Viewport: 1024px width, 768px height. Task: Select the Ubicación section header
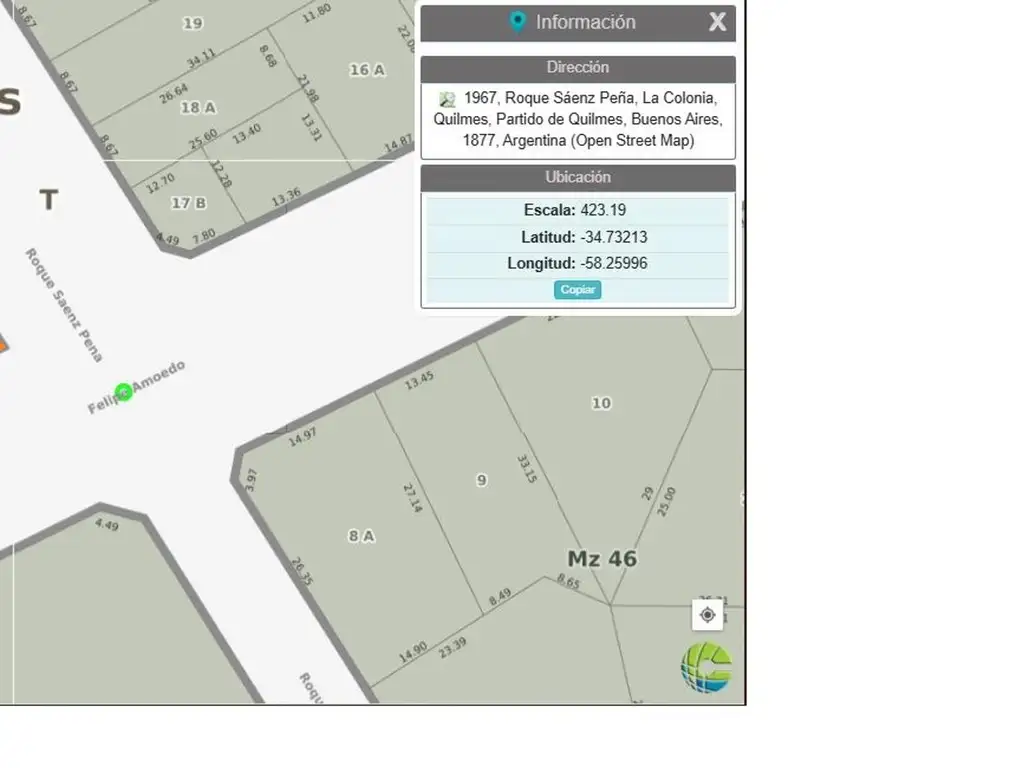[x=577, y=177]
